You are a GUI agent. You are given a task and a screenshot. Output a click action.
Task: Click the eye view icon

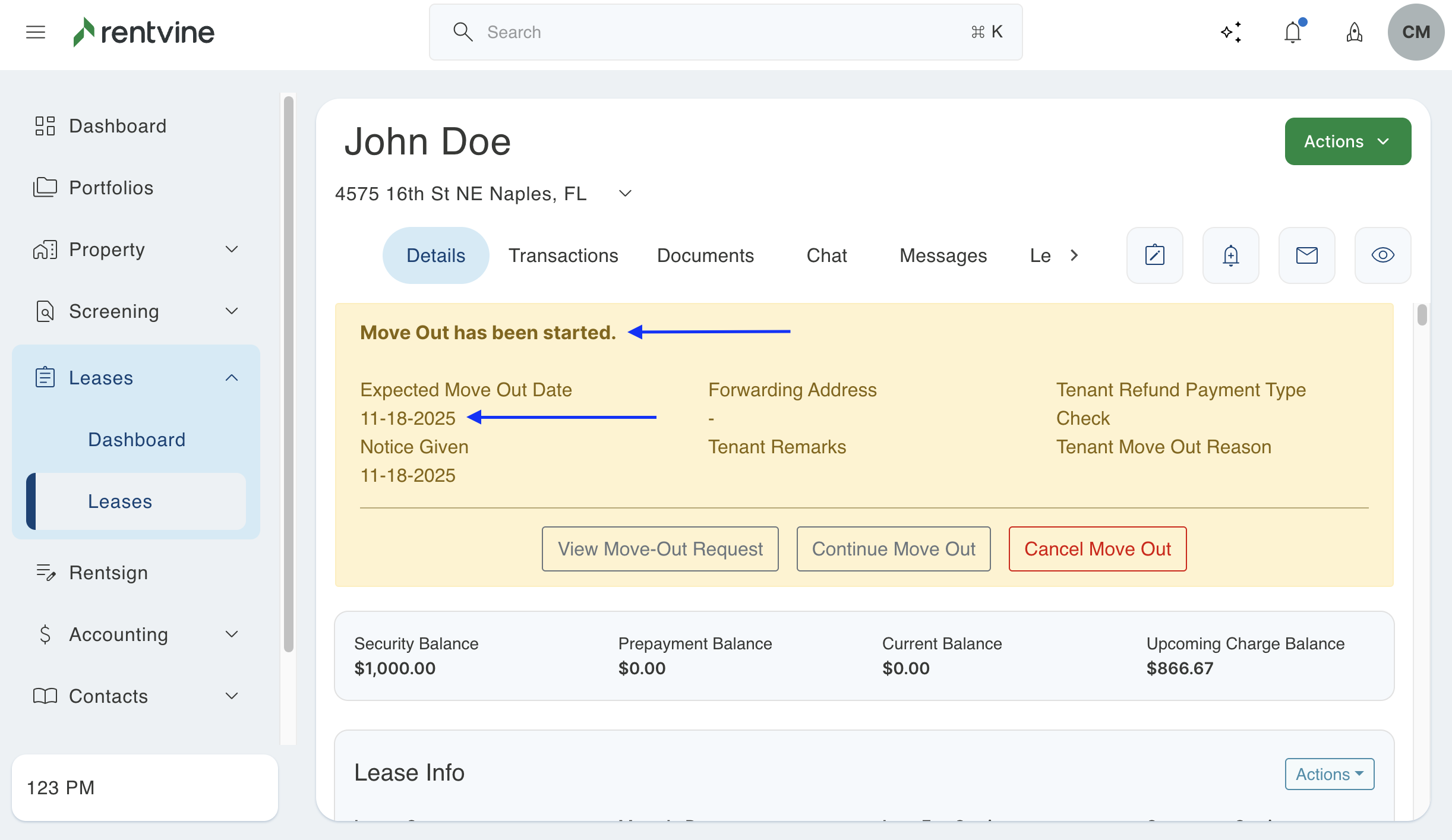click(1382, 255)
